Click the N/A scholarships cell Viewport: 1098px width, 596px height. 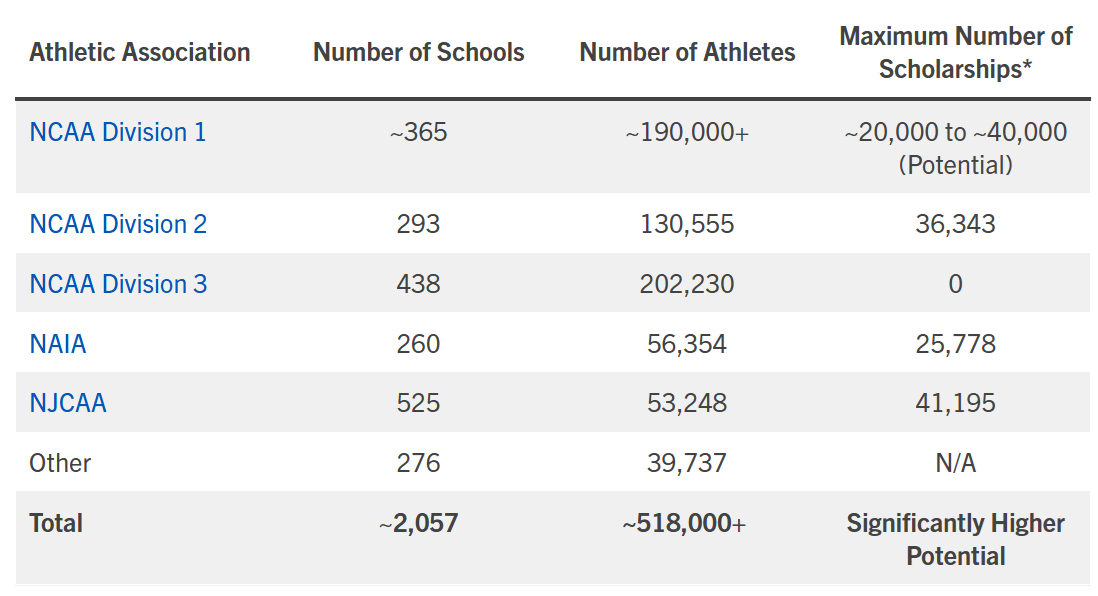pos(955,463)
